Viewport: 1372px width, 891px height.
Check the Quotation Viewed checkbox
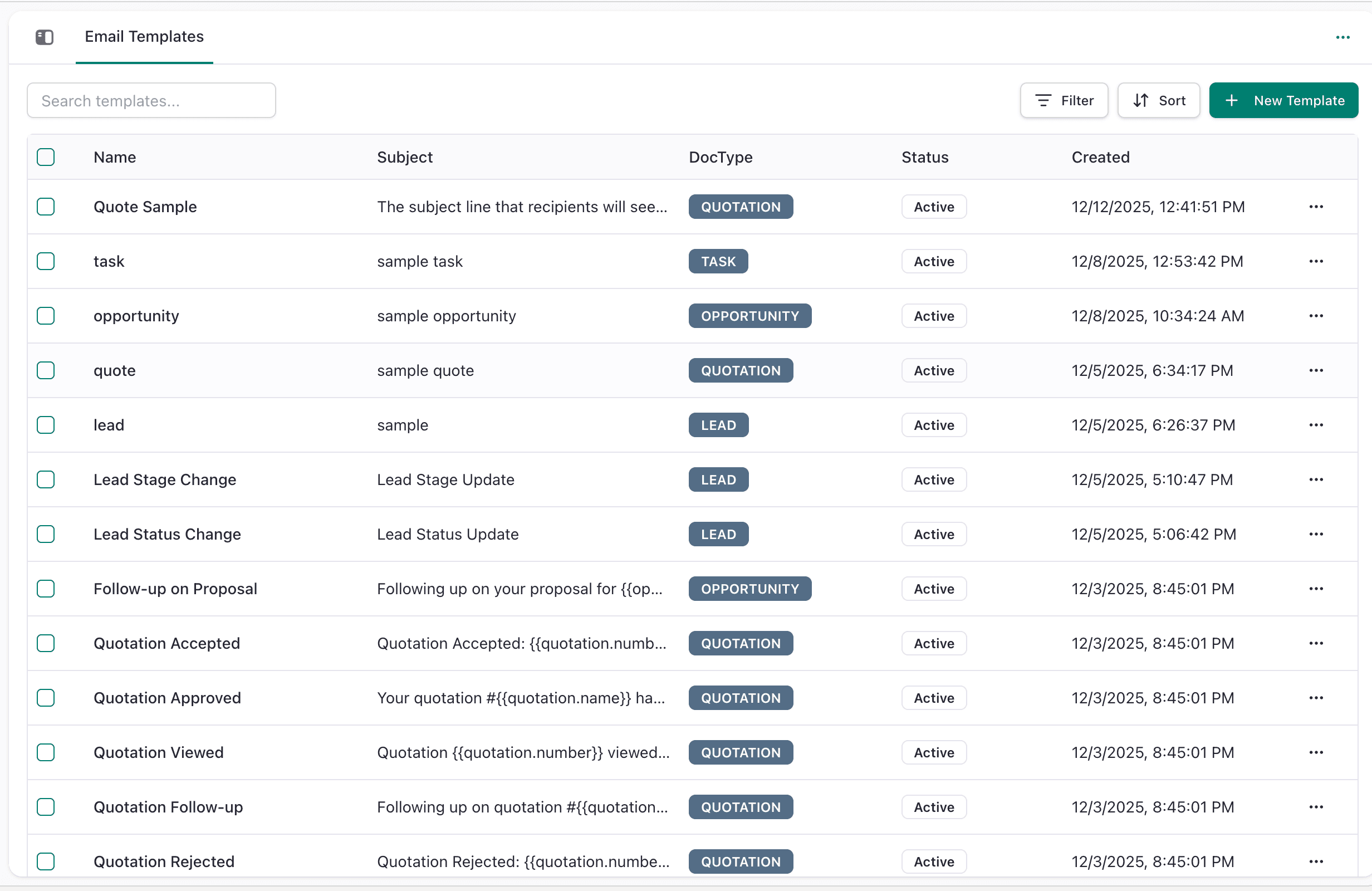click(46, 752)
